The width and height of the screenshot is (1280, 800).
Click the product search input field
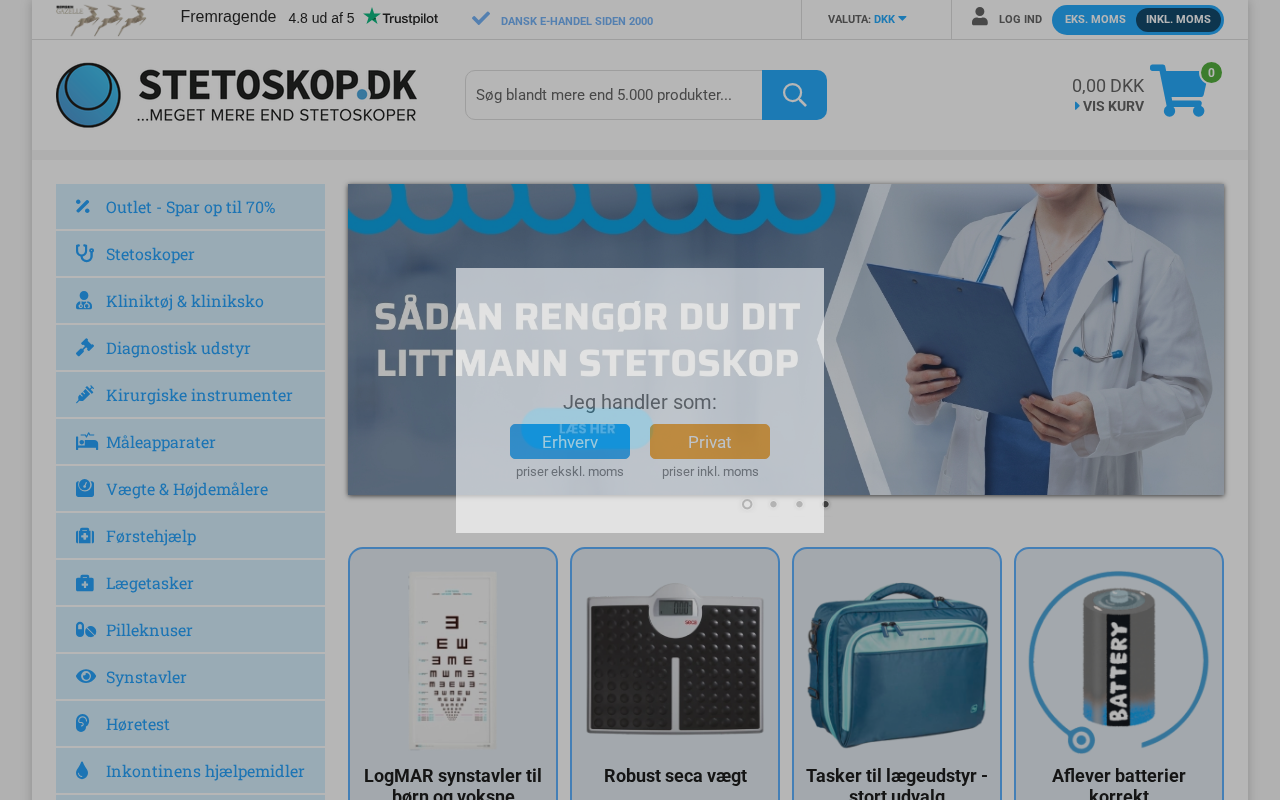pyautogui.click(x=614, y=95)
